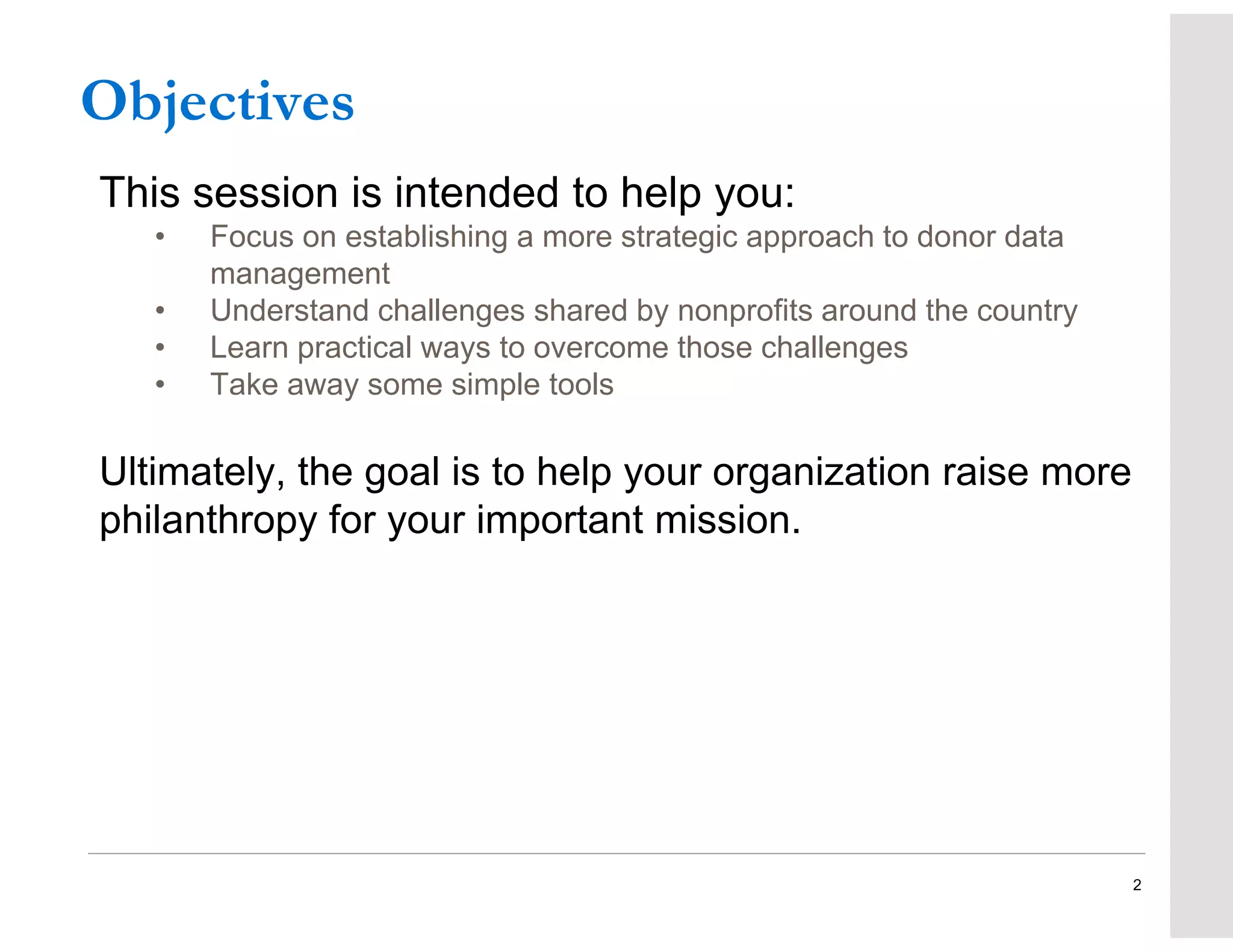The height and width of the screenshot is (952, 1233).
Task: Click the gray vertical bar at right edge
Action: [1201, 475]
